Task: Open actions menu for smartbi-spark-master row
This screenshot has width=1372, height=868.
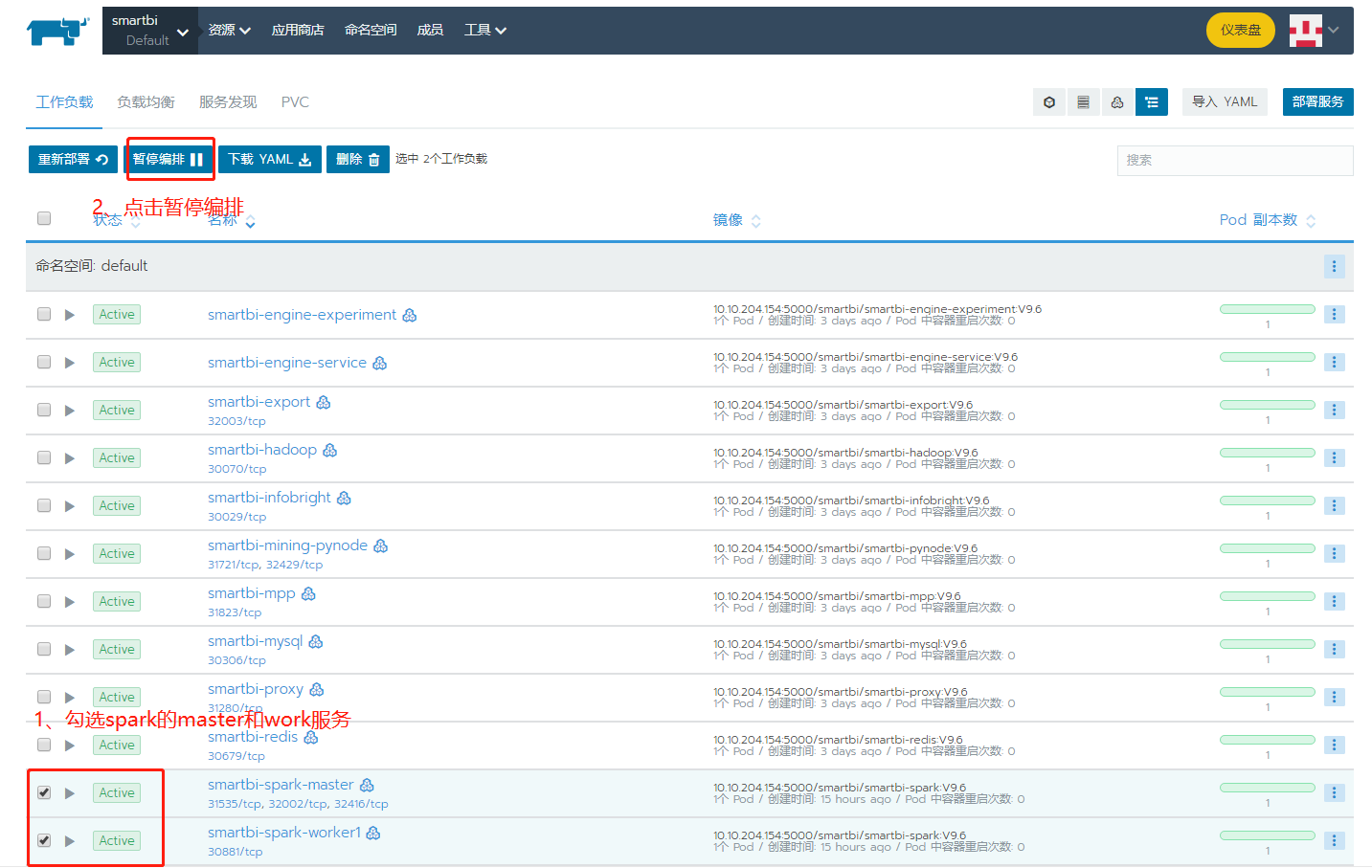Action: click(x=1334, y=792)
